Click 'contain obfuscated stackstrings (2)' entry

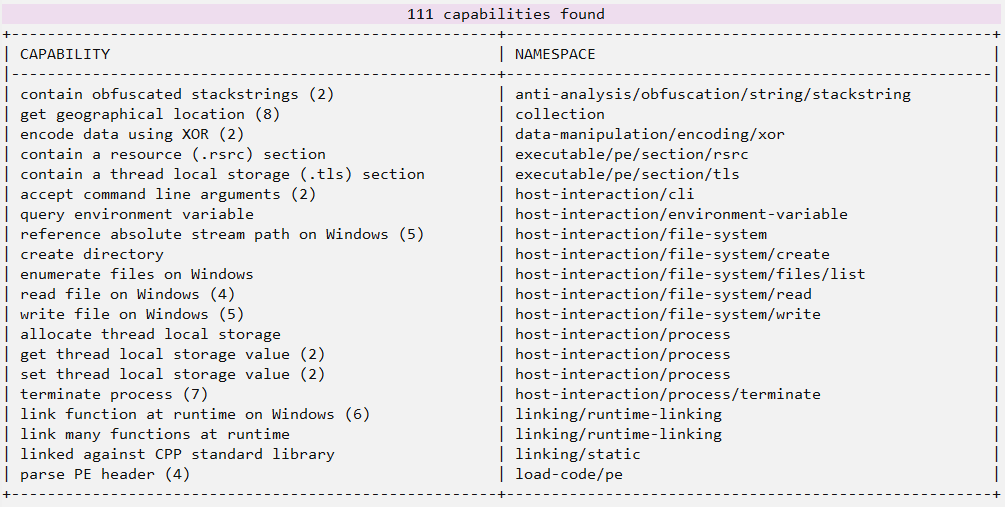pos(177,94)
